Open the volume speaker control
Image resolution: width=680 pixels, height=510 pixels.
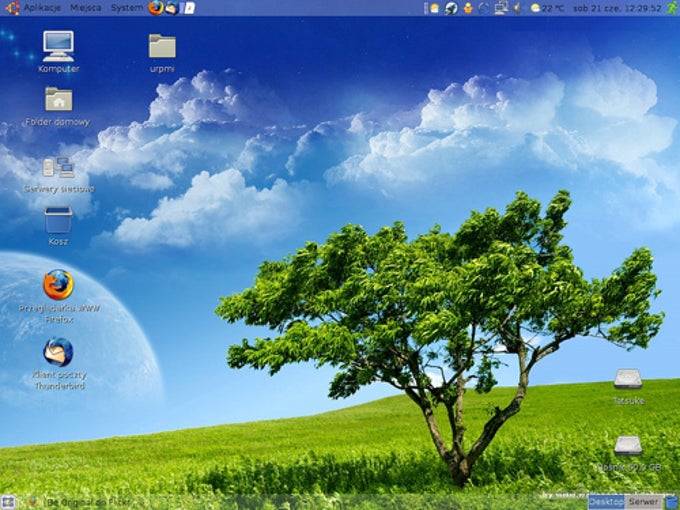click(x=517, y=8)
